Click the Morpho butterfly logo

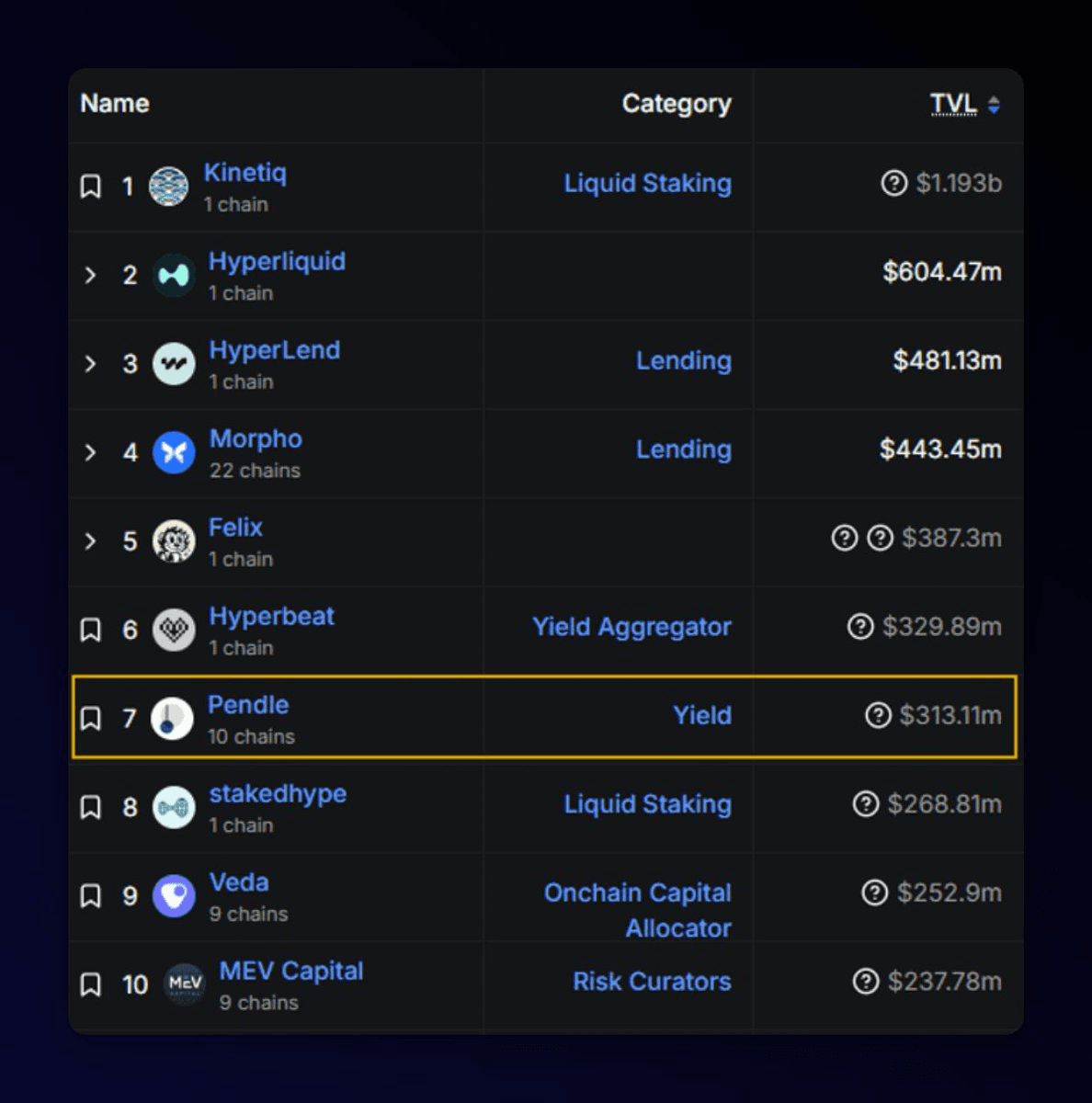pyautogui.click(x=174, y=452)
